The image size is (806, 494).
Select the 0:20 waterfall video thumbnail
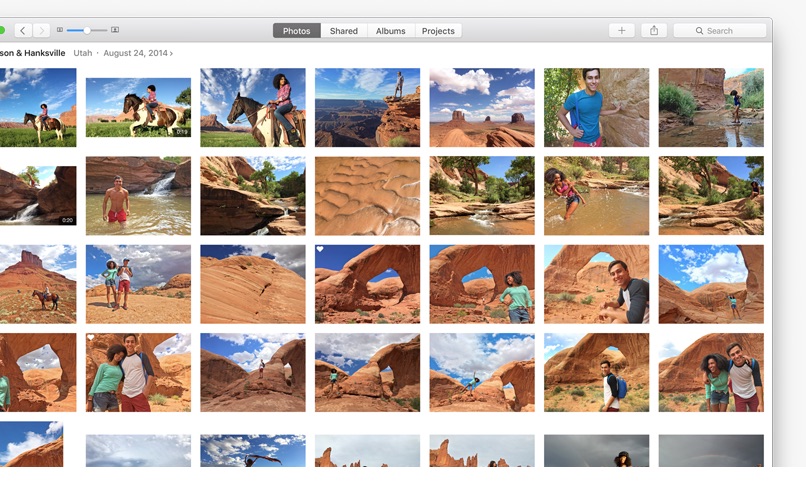pyautogui.click(x=36, y=195)
